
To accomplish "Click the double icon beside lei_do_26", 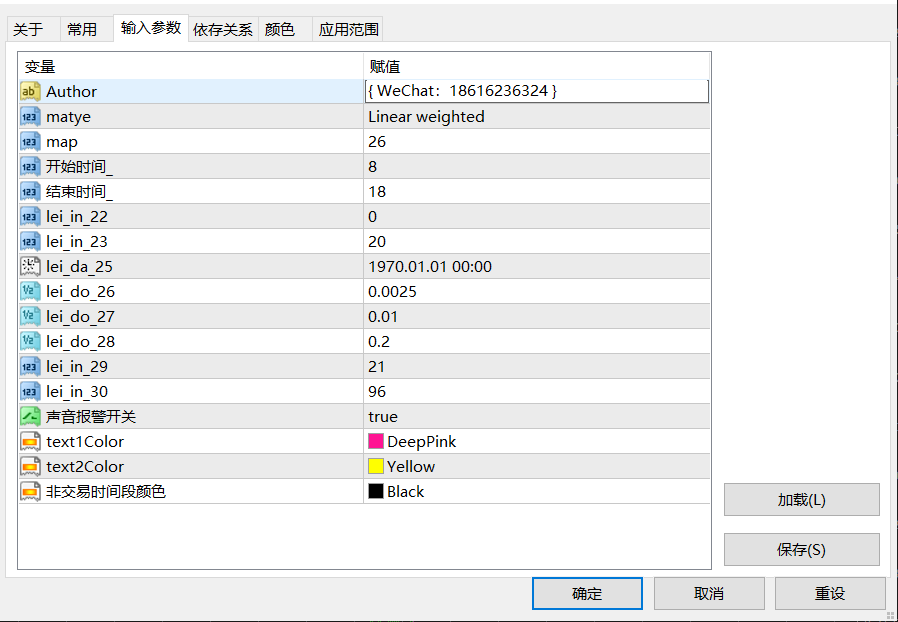I will tap(30, 292).
